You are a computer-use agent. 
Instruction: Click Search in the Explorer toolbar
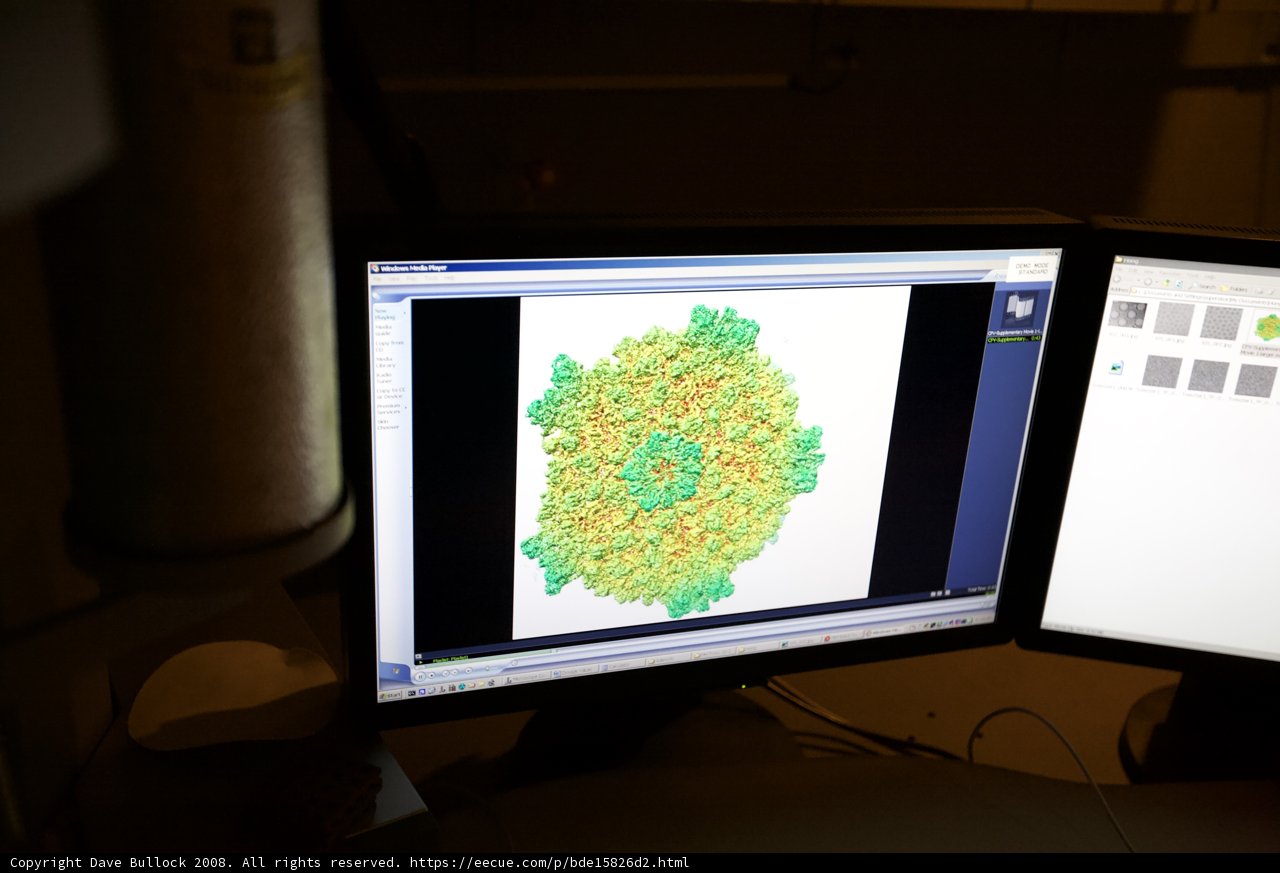point(1202,286)
